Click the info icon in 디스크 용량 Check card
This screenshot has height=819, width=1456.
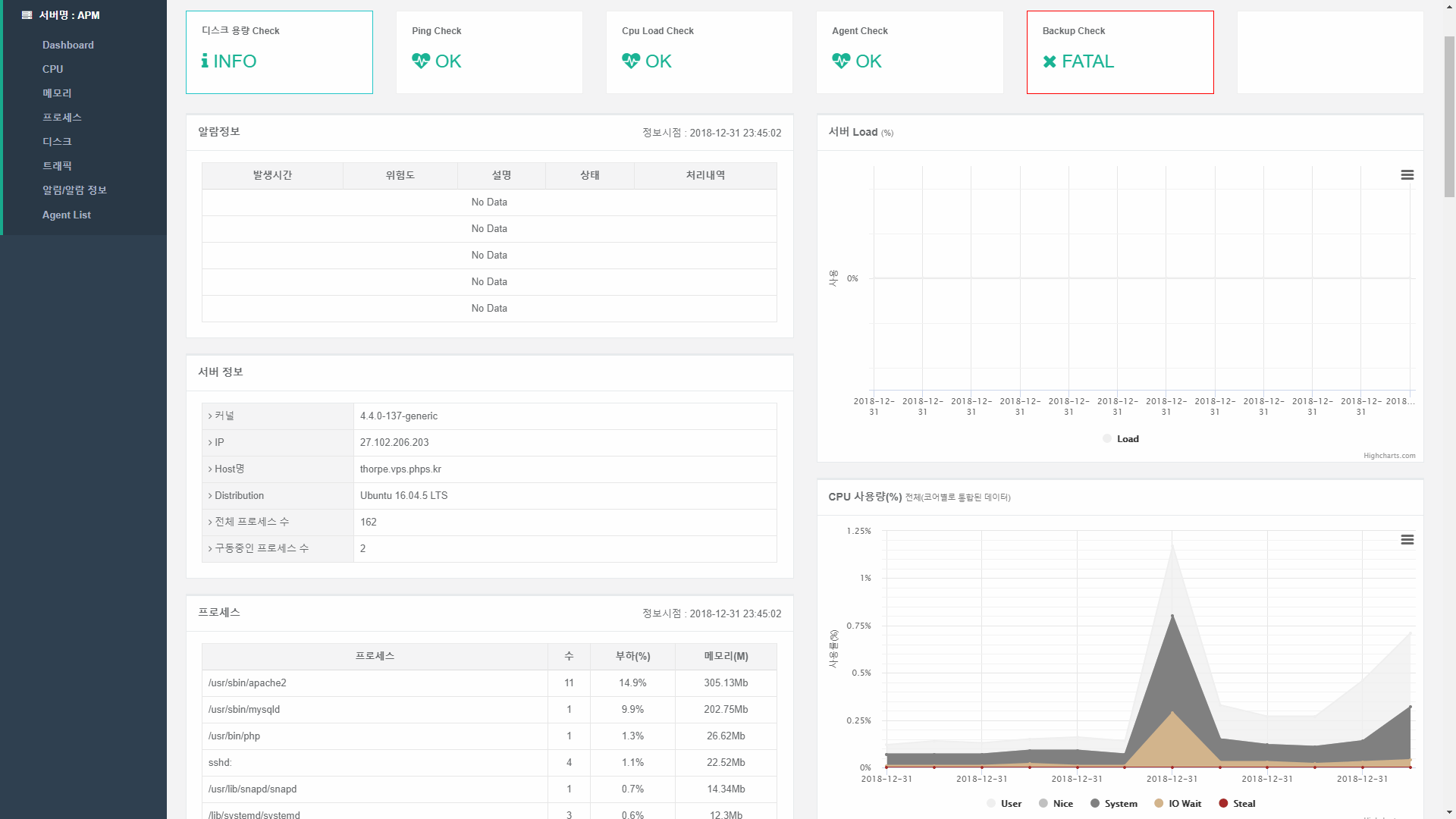[205, 61]
